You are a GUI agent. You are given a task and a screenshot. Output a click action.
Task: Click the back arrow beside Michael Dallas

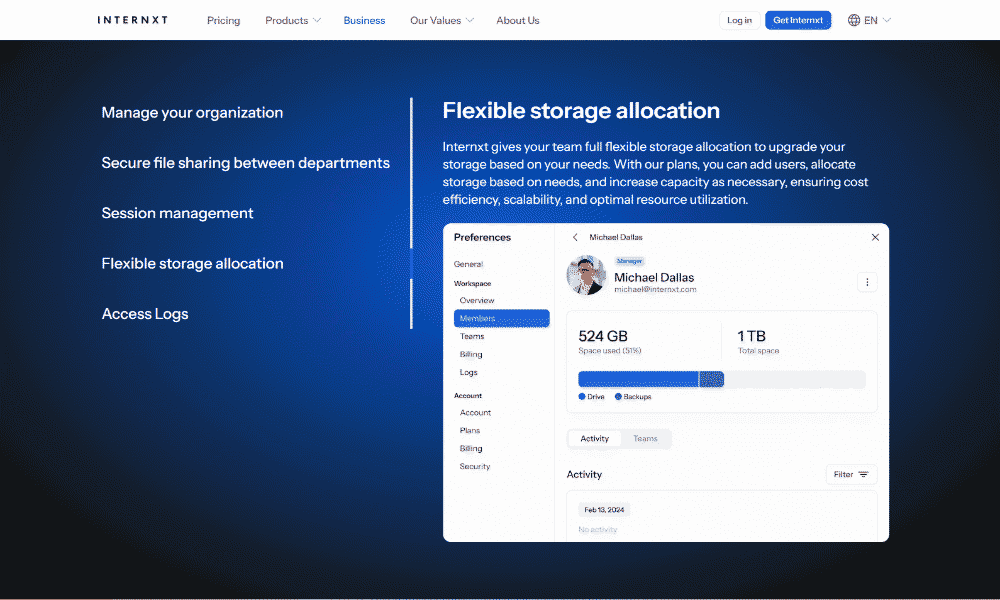[x=575, y=237]
